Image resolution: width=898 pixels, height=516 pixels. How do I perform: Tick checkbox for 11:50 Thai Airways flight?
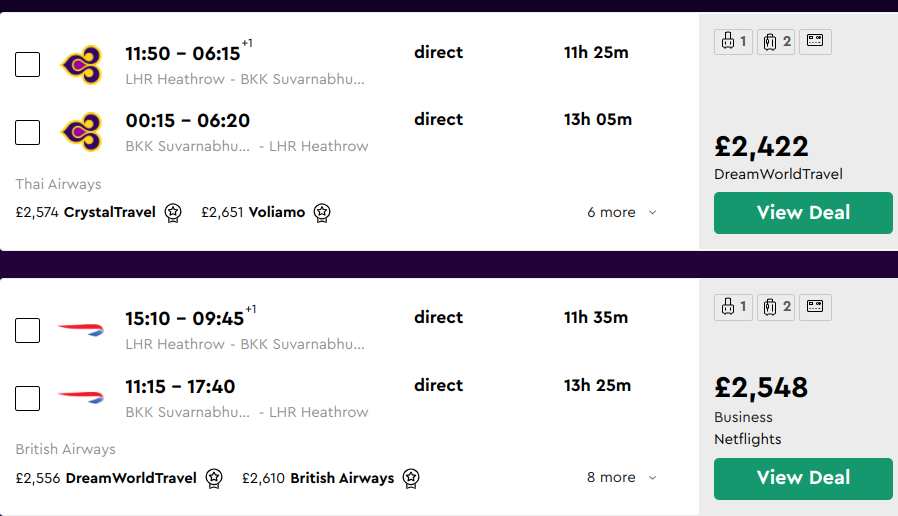pos(28,65)
